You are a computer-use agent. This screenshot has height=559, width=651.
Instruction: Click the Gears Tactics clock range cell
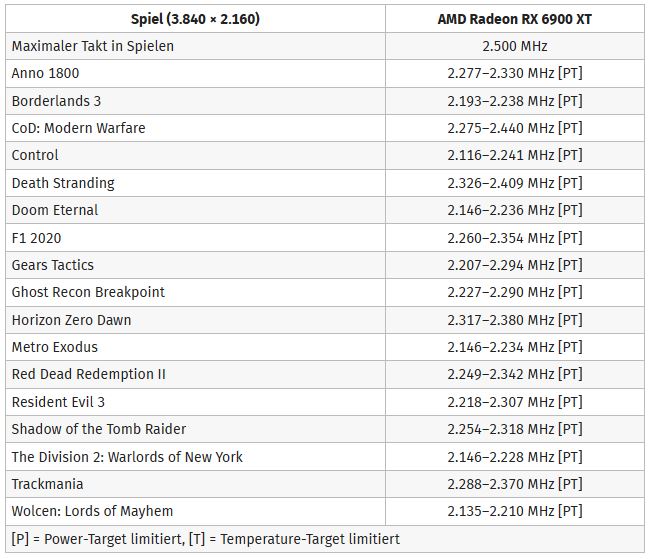tap(514, 265)
